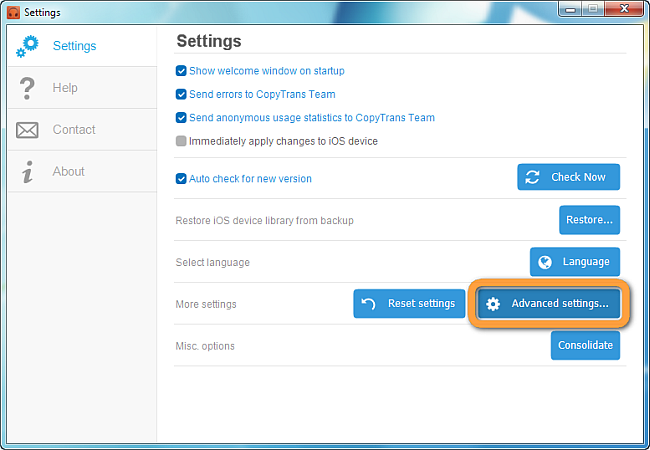Screen dimensions: 650x450
Task: Switch to the Help section label
Action: pos(65,88)
